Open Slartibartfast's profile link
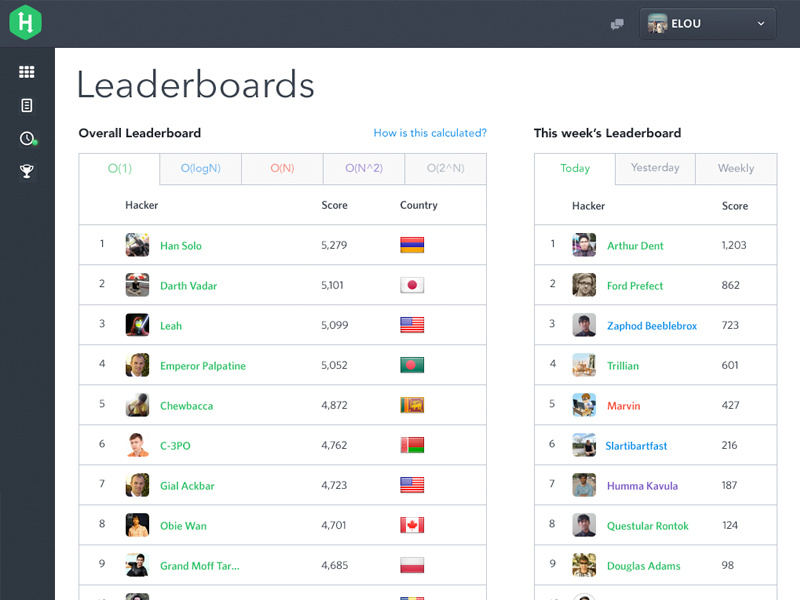The height and width of the screenshot is (600, 800). point(636,446)
